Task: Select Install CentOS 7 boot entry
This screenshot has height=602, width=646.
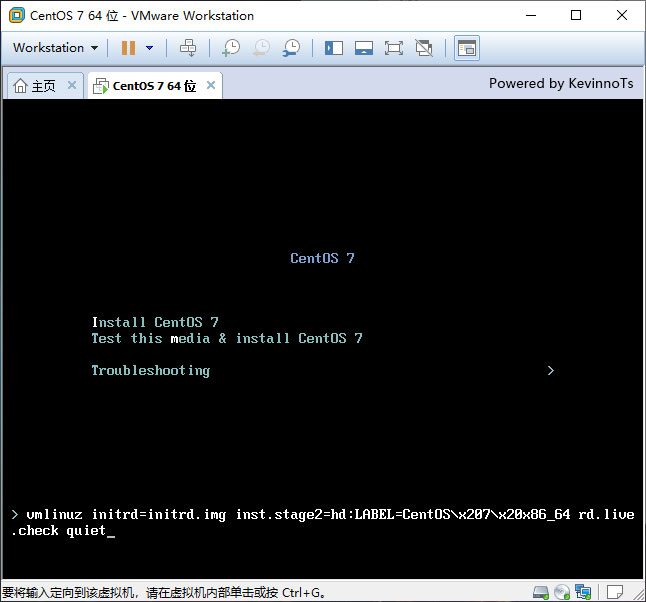Action: pyautogui.click(x=155, y=322)
